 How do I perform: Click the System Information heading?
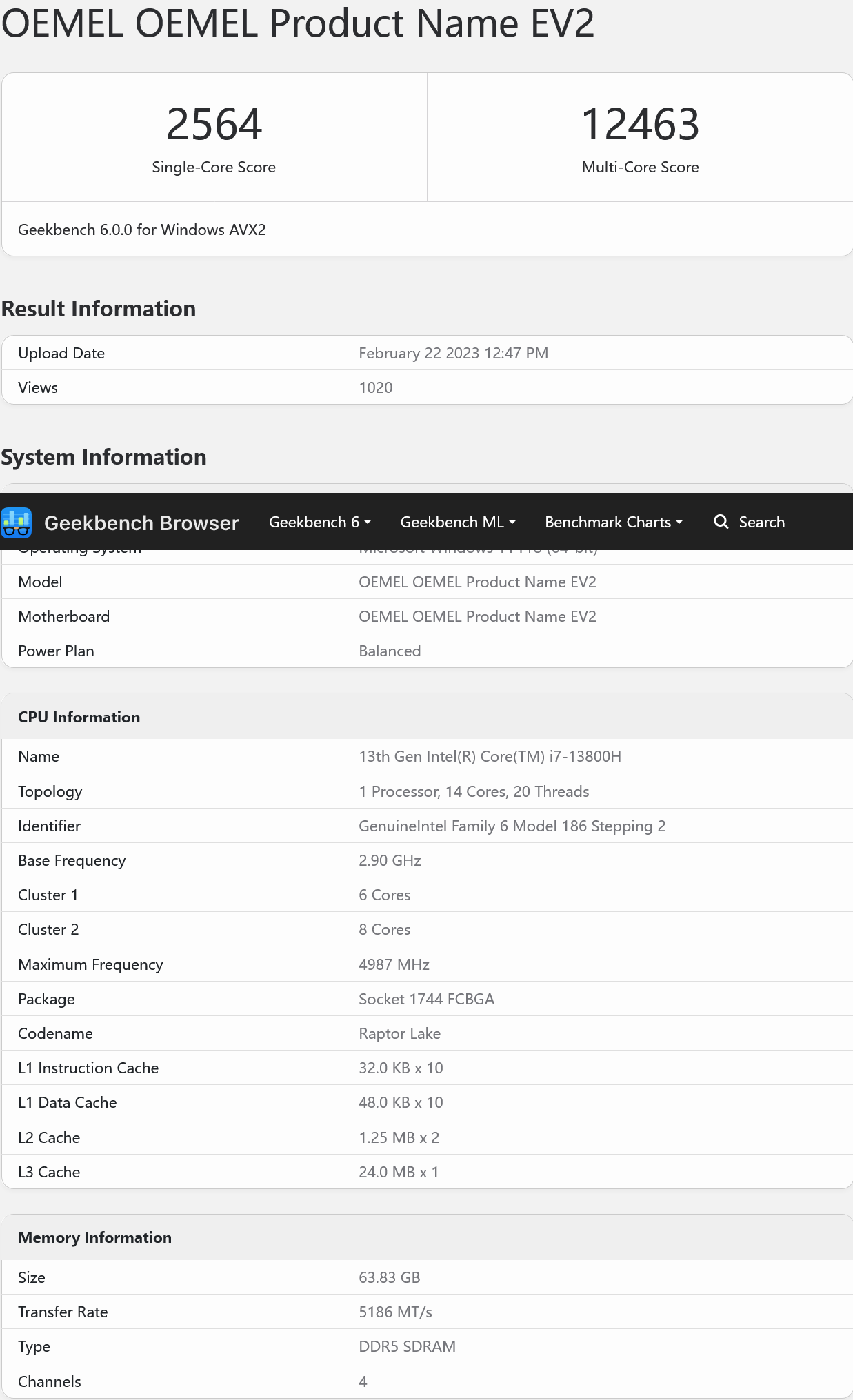coord(103,456)
